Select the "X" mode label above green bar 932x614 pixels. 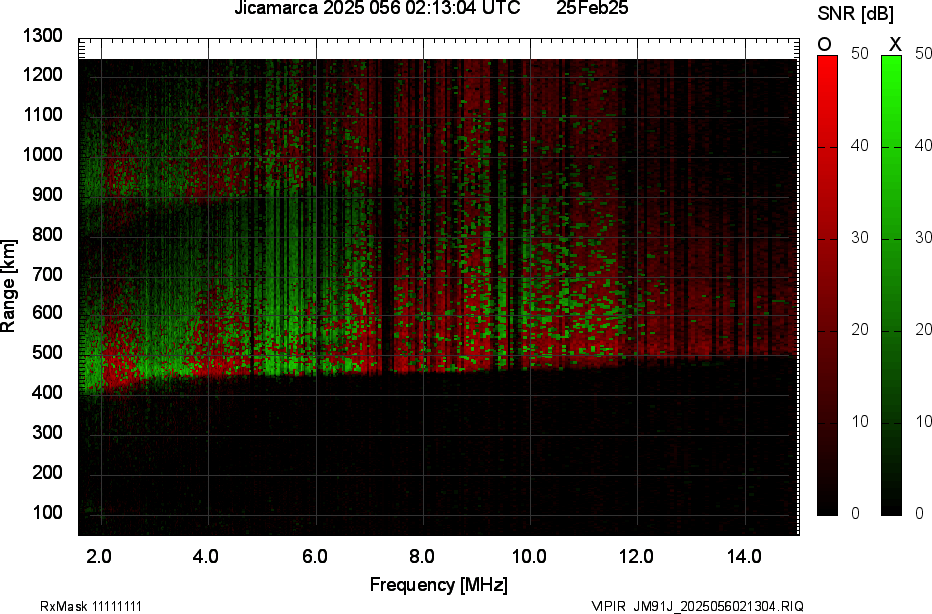[x=895, y=44]
